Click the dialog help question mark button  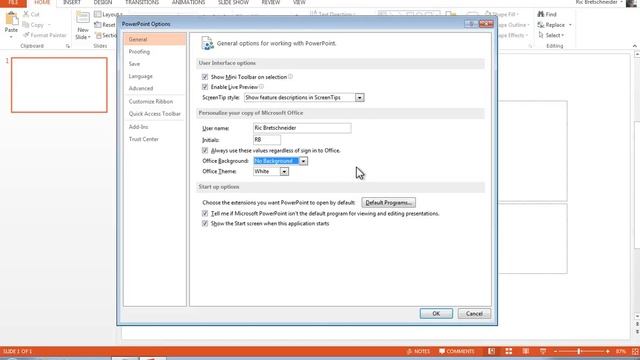(x=471, y=24)
